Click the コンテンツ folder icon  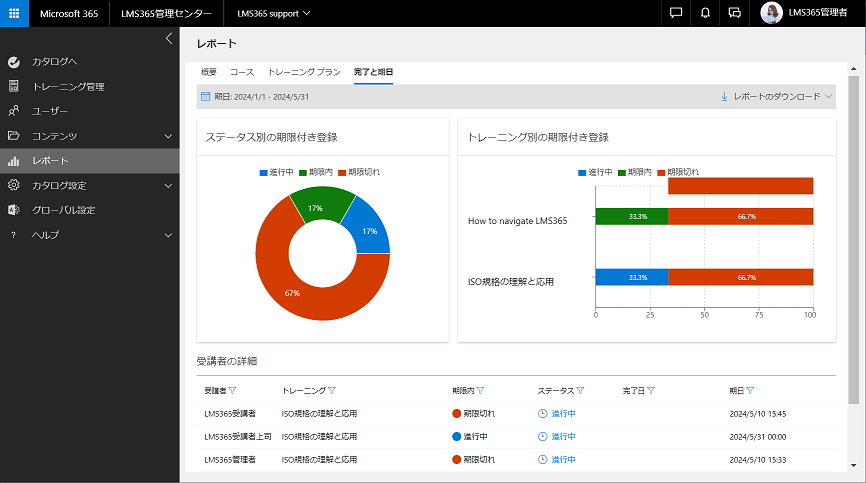click(x=14, y=136)
